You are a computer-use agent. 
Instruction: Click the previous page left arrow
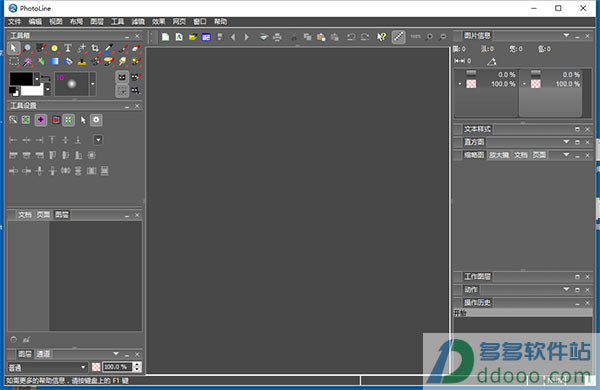coord(233,37)
